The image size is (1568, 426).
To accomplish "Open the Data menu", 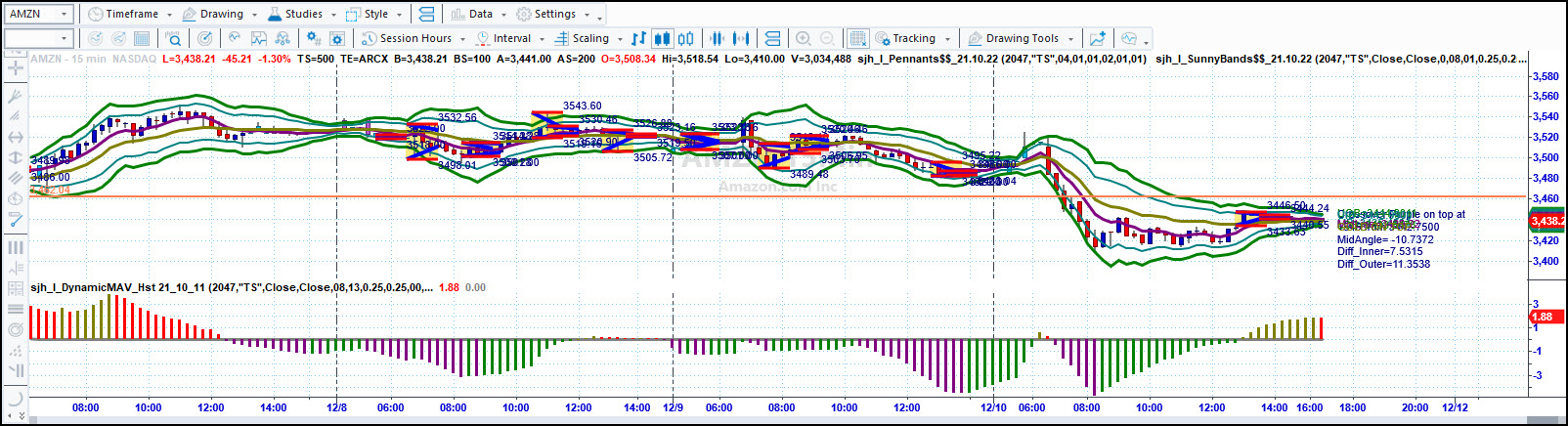I will [x=479, y=14].
